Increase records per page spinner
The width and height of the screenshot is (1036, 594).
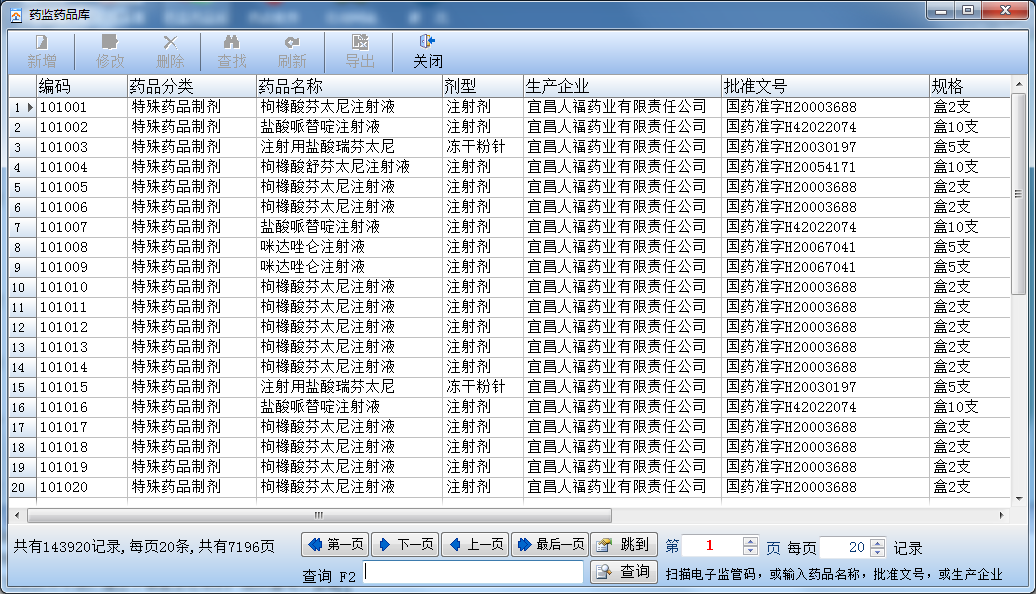877,542
